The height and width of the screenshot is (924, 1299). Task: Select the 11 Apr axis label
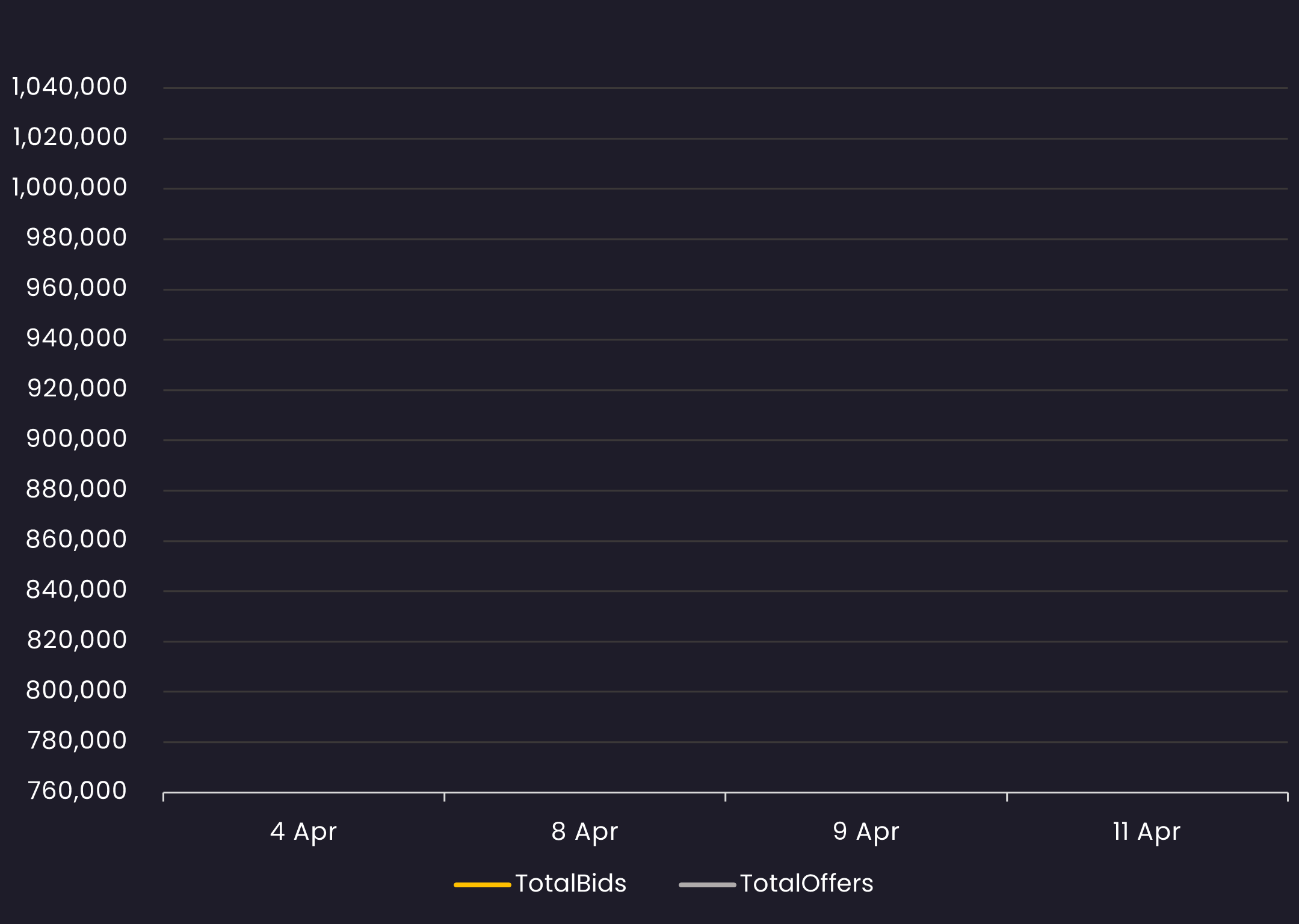tap(1147, 833)
